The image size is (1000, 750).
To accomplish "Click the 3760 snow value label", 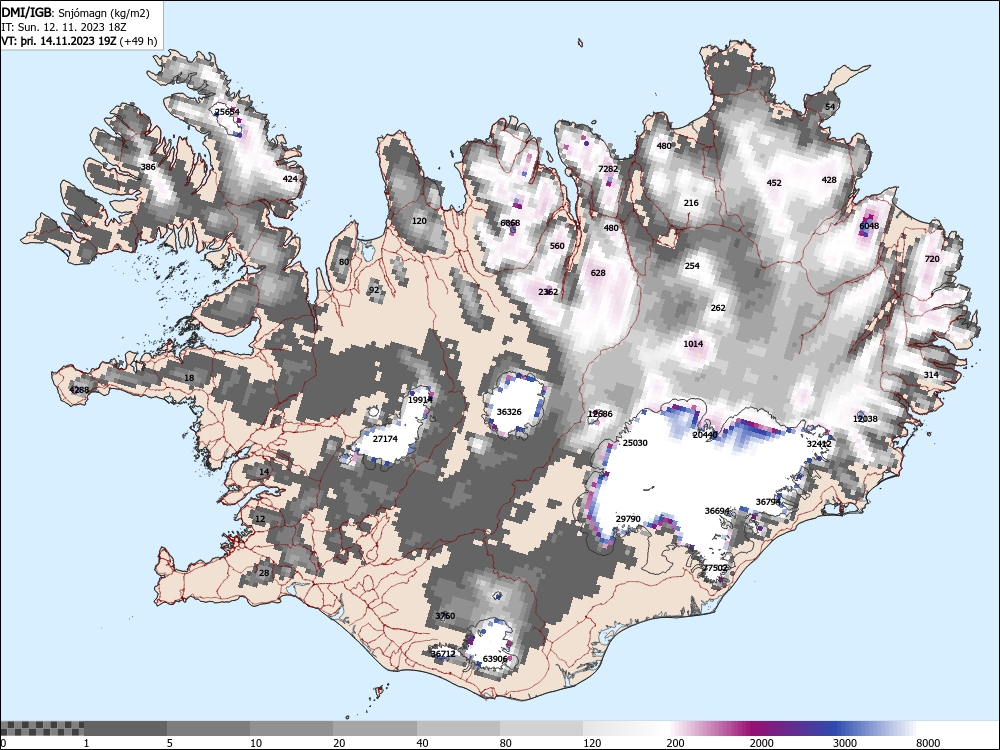I will tap(445, 616).
